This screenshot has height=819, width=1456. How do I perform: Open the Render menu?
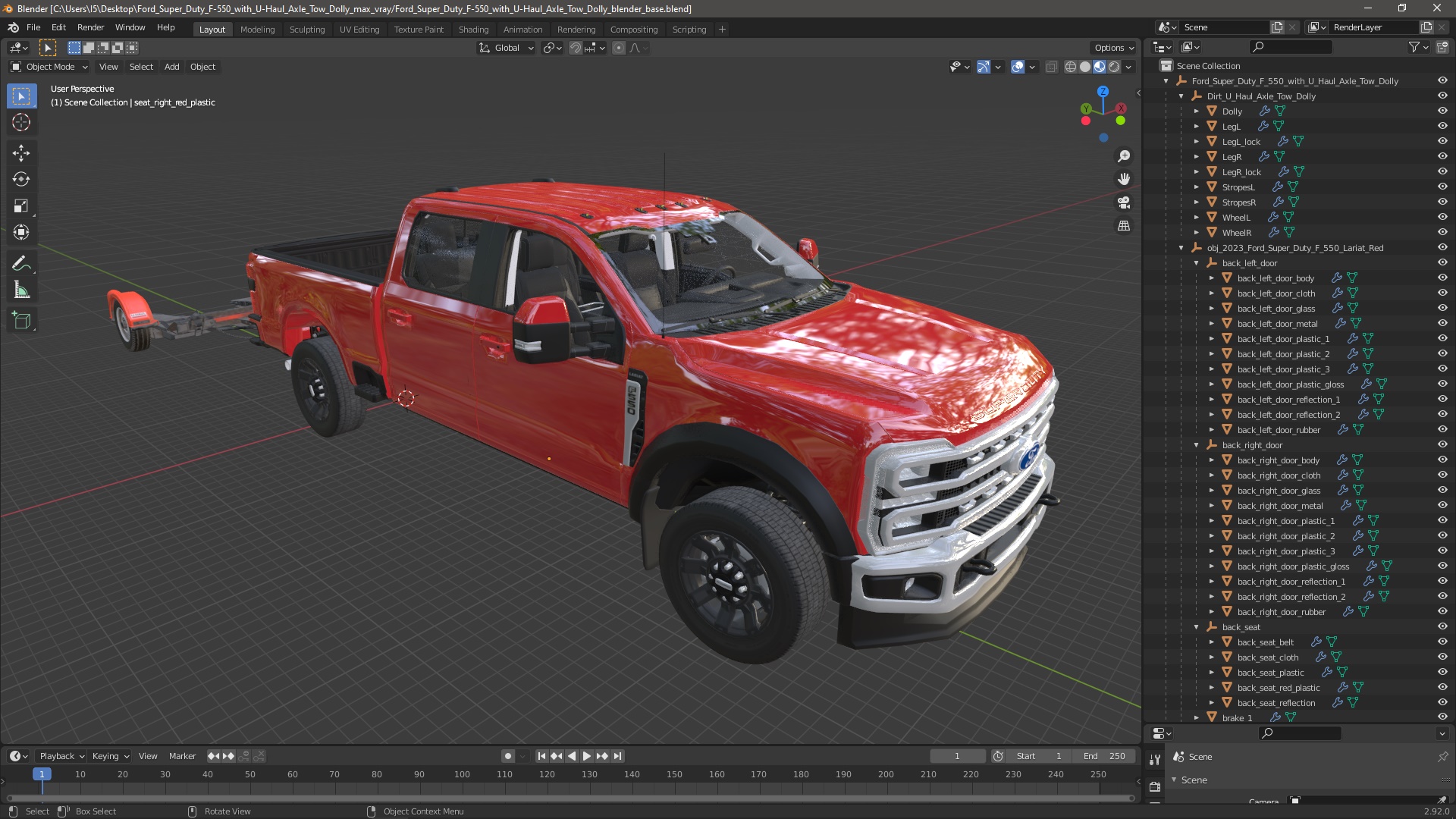(90, 27)
